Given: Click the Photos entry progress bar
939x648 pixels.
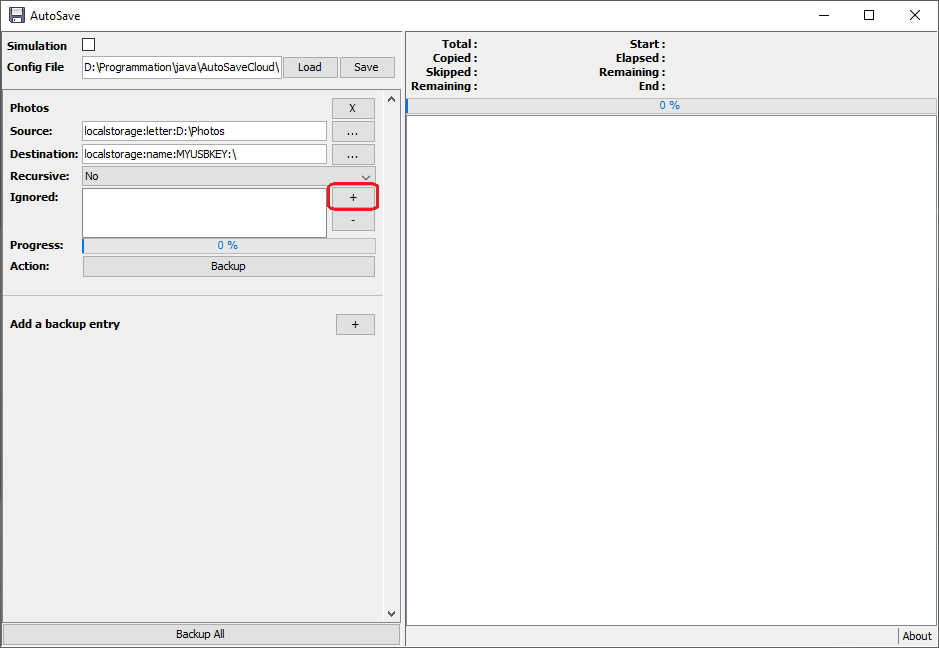Looking at the screenshot, I should pyautogui.click(x=229, y=246).
